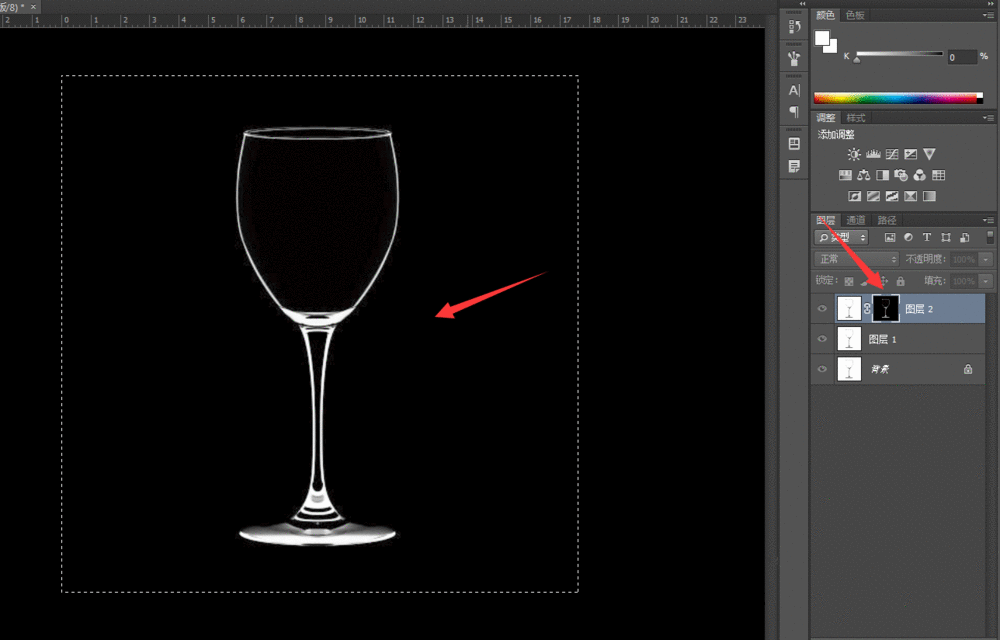Open the History panel icon
The height and width of the screenshot is (640, 1000).
(x=794, y=28)
